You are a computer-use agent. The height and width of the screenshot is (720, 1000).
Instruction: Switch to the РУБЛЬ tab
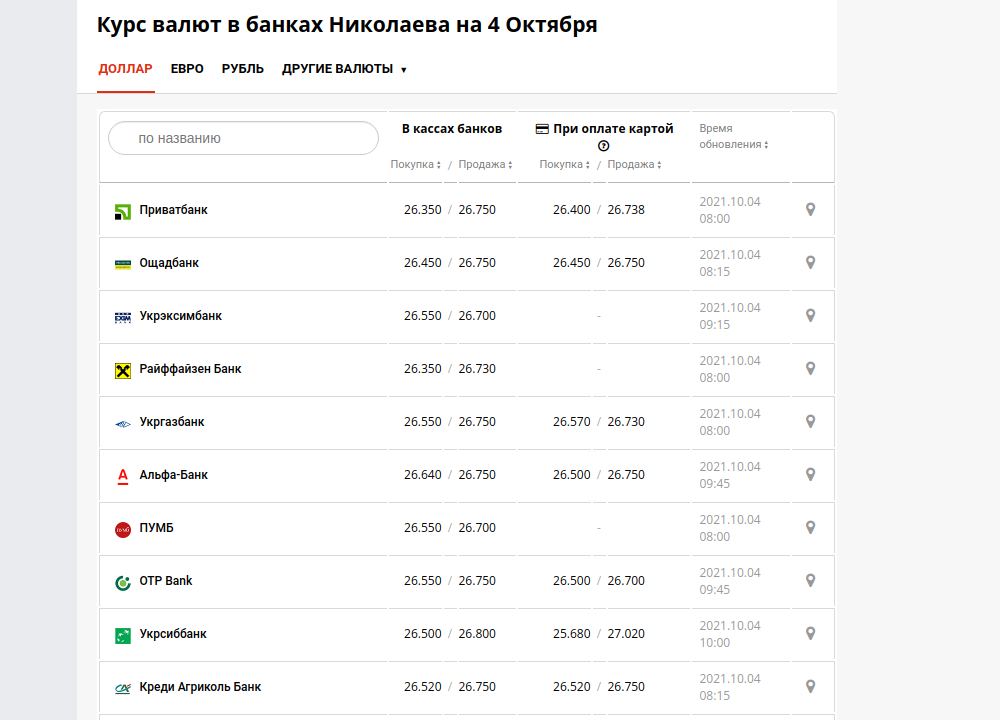[x=243, y=69]
